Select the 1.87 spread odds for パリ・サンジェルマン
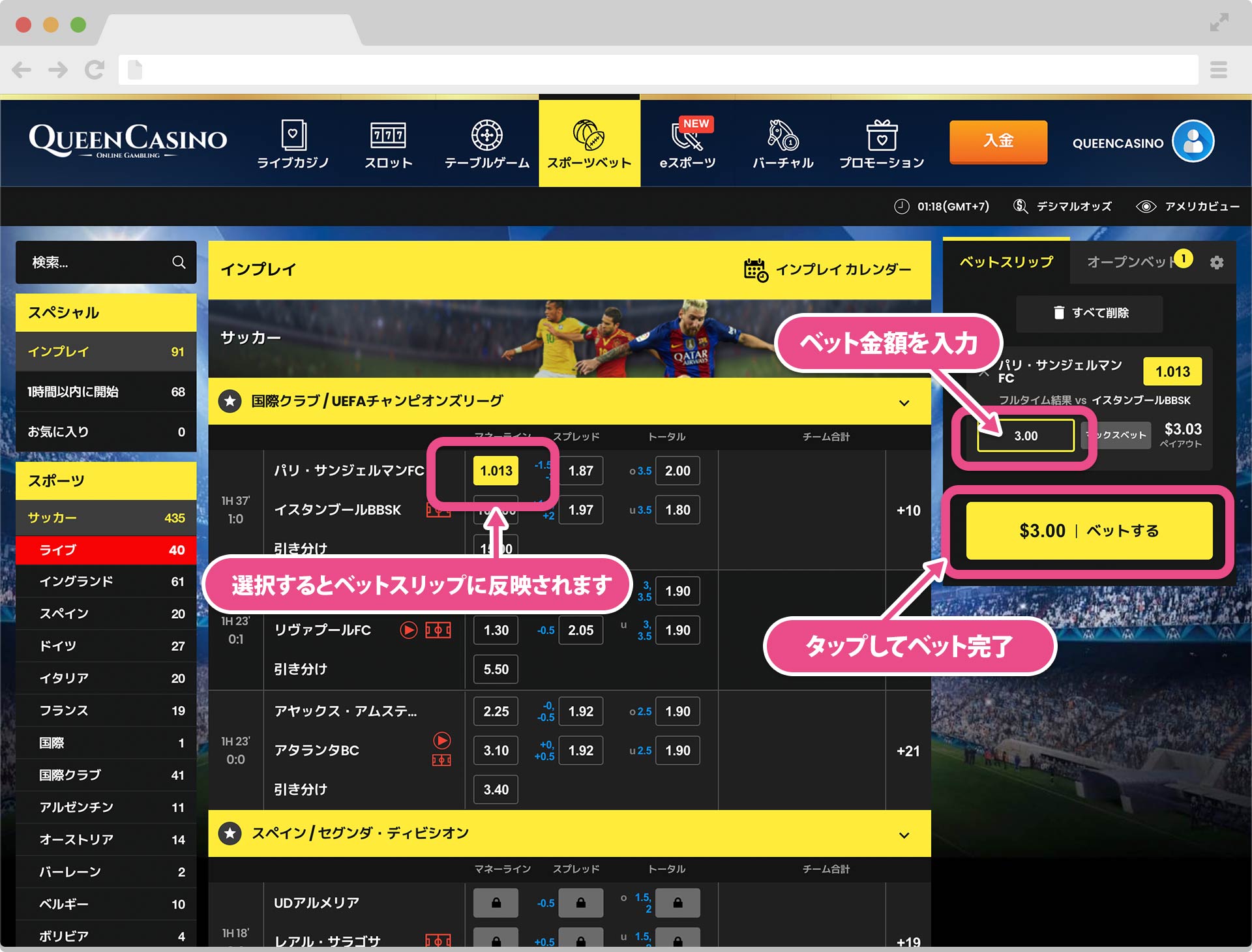1252x952 pixels. [580, 471]
